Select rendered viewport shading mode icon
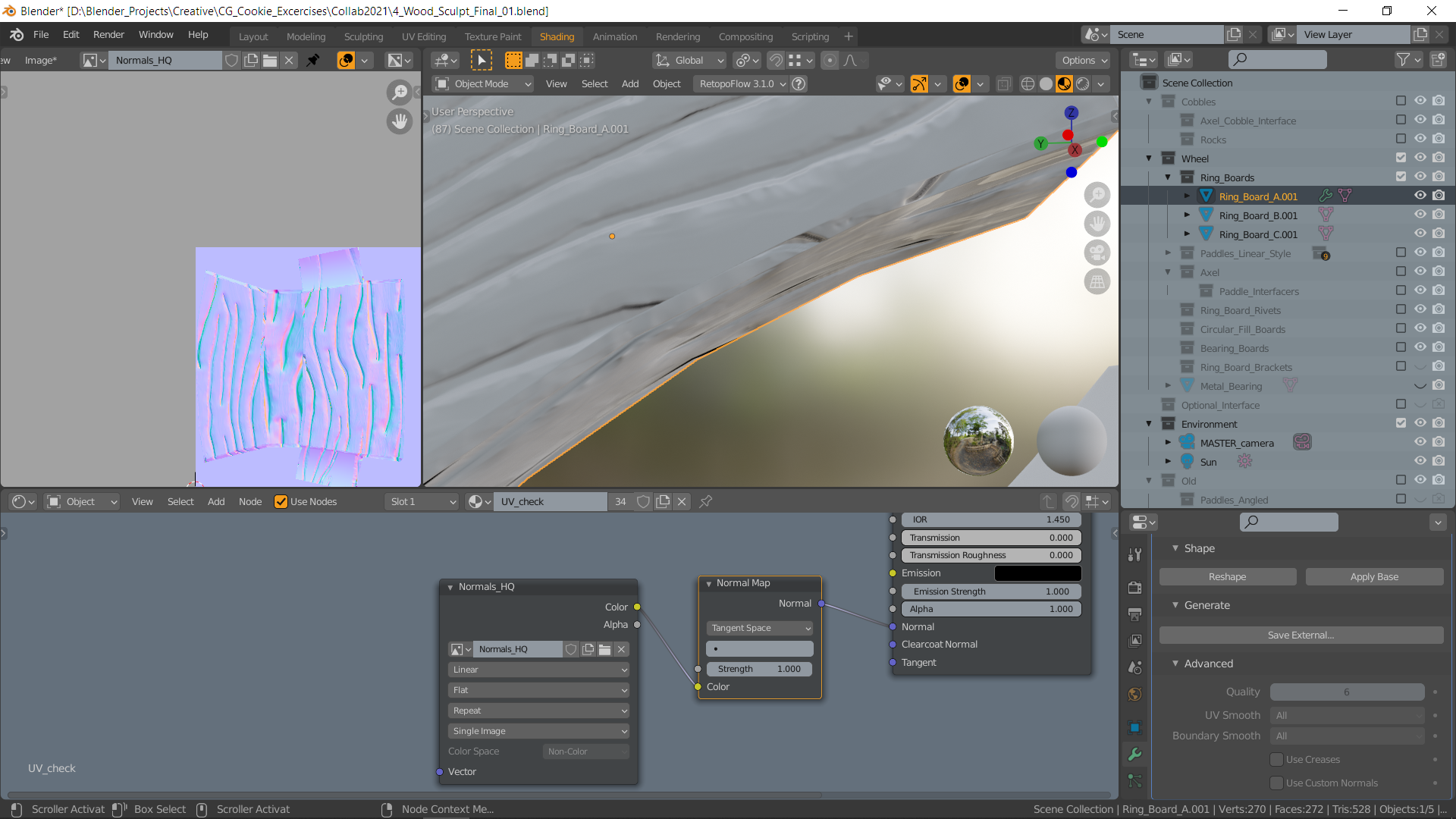This screenshot has width=1456, height=819. [1083, 84]
